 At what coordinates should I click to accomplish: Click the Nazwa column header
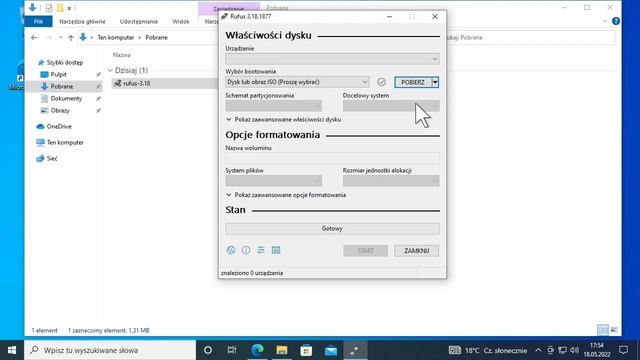[x=122, y=55]
